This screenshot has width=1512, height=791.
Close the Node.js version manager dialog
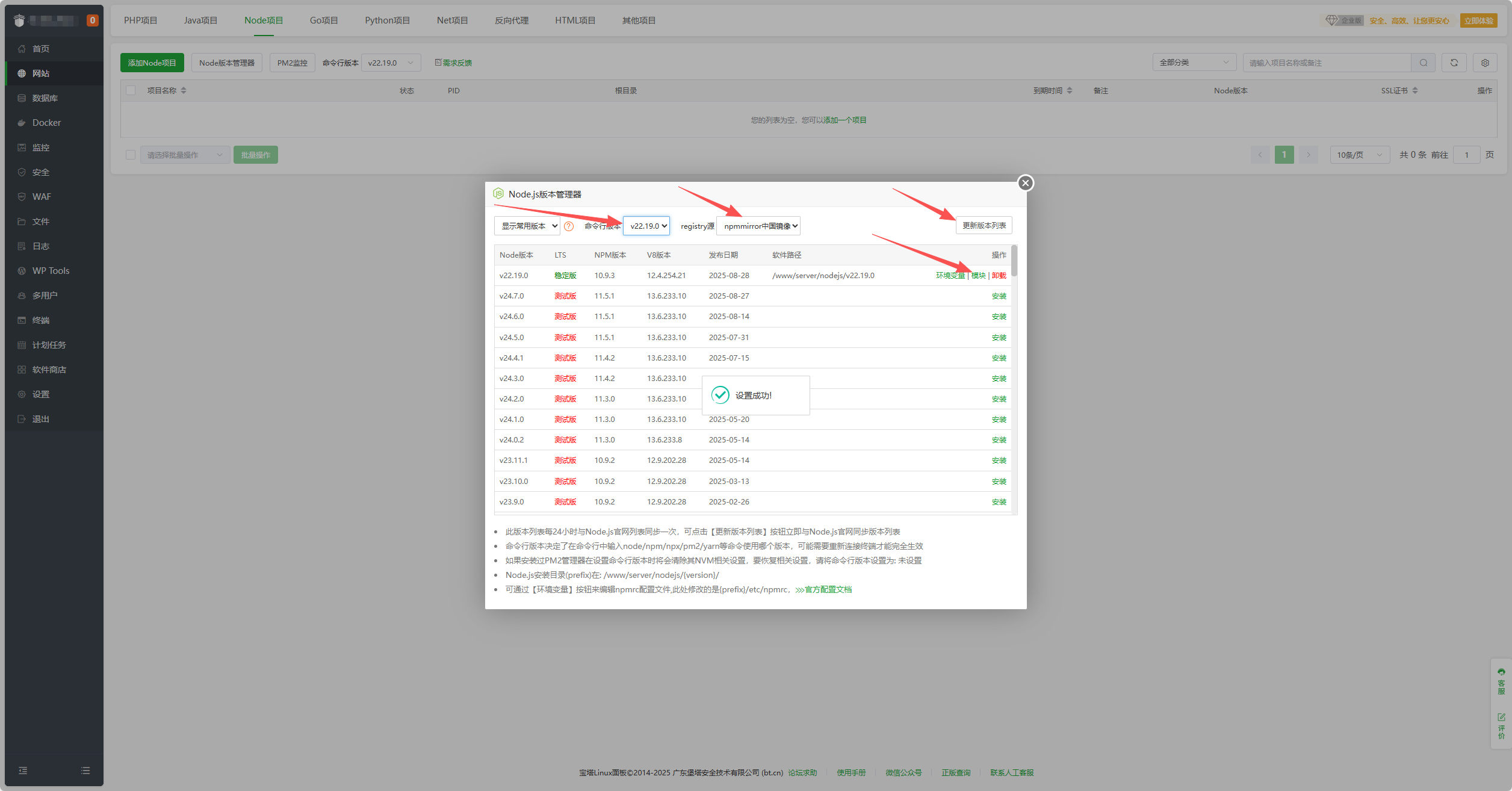1026,183
